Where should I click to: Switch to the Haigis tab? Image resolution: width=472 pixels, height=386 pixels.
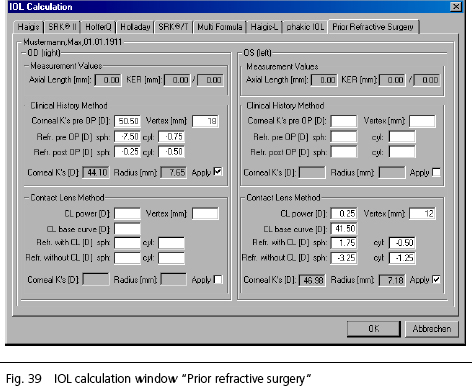pos(29,27)
